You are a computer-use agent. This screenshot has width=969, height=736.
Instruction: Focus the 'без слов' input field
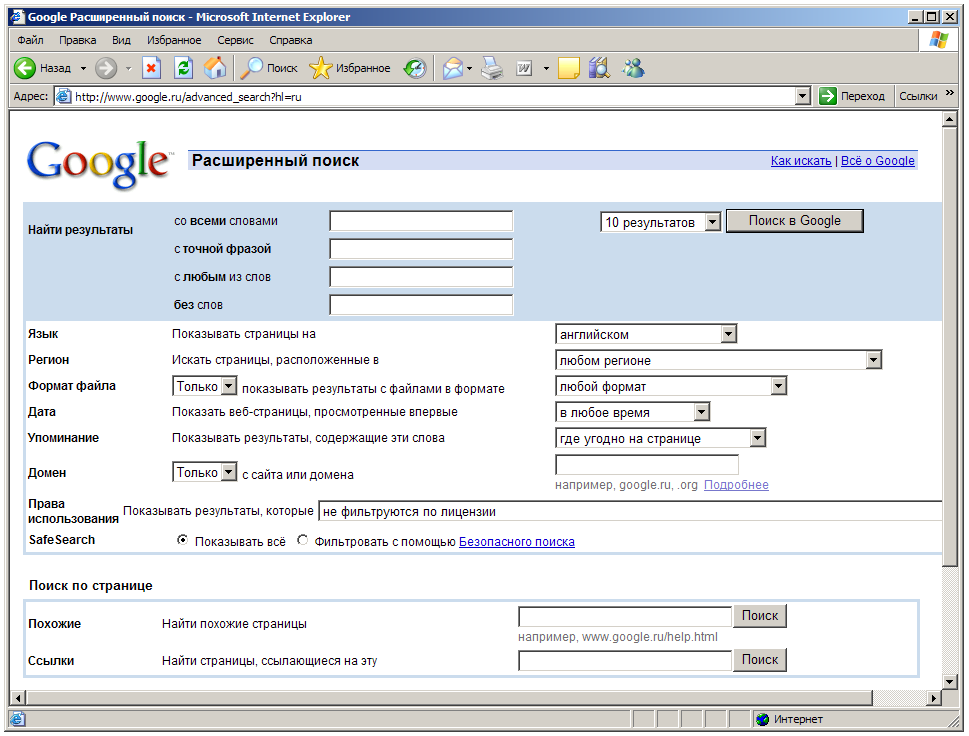[x=421, y=305]
